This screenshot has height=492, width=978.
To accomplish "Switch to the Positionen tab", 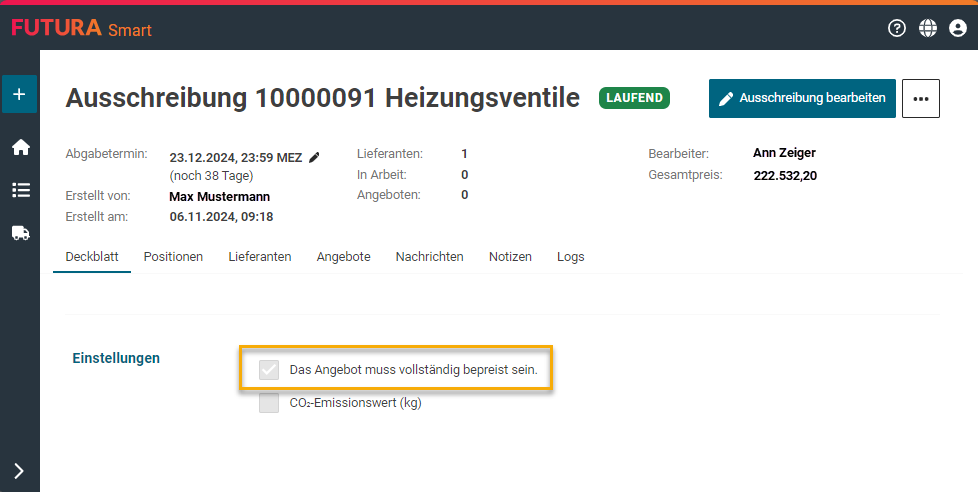I will click(x=173, y=257).
